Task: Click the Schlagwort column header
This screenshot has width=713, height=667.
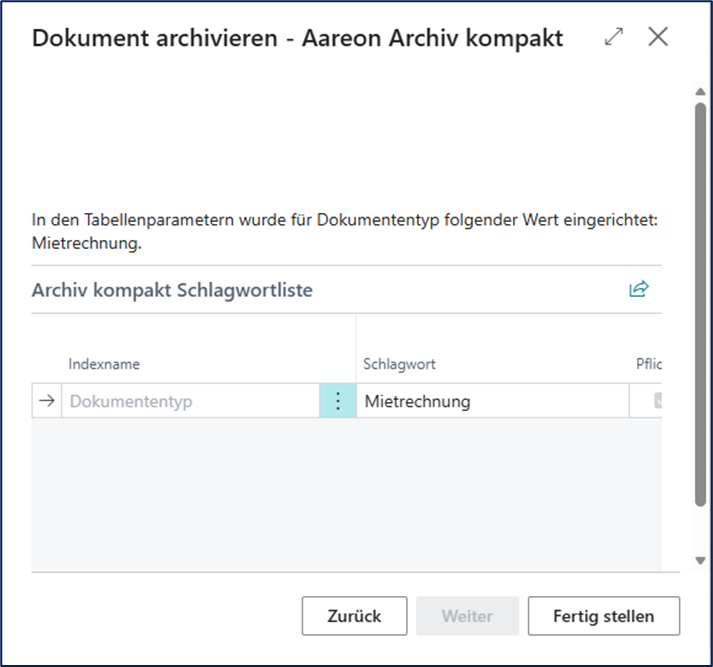Action: (399, 364)
